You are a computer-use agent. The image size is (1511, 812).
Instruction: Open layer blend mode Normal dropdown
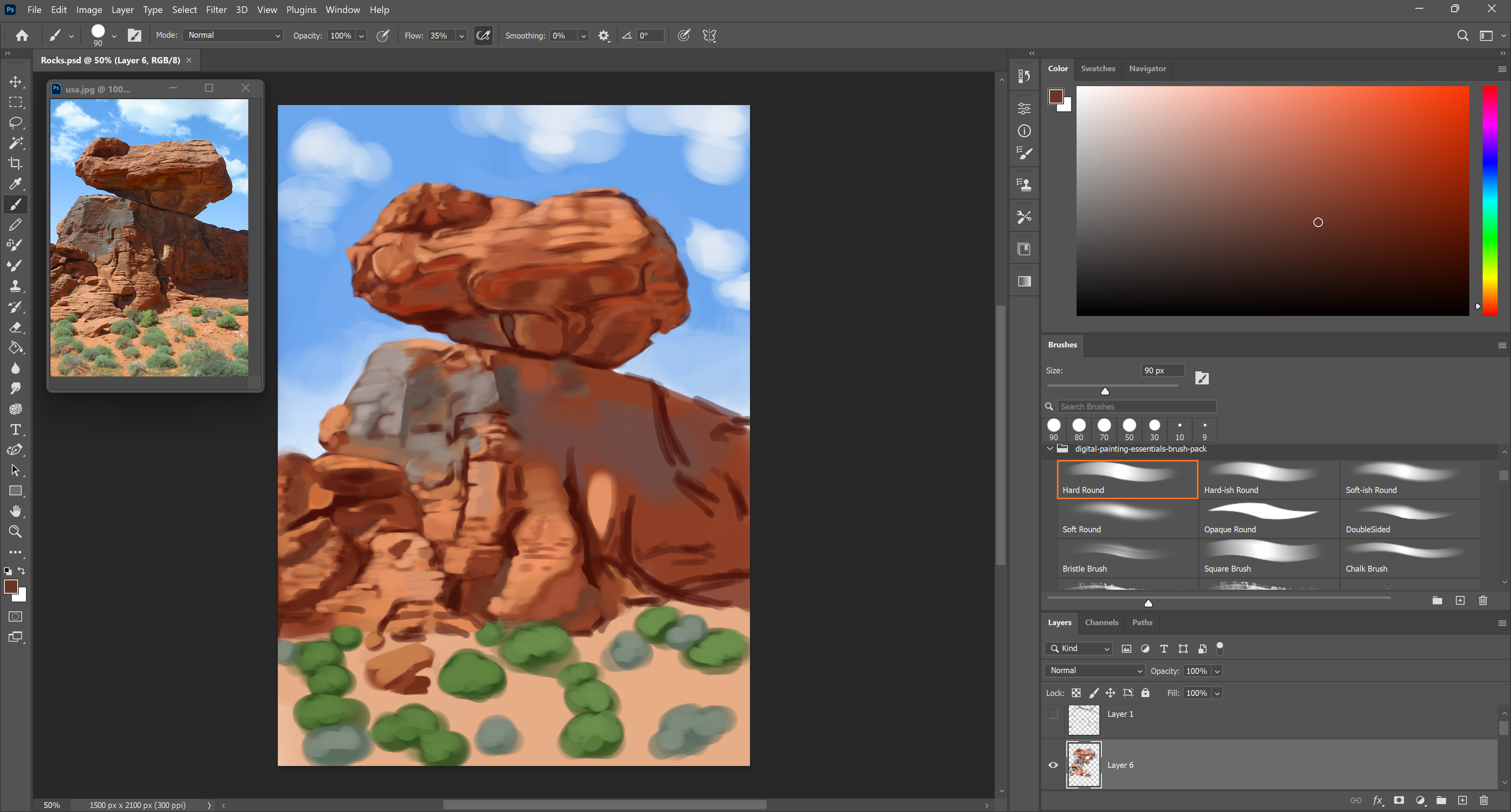coord(1095,671)
